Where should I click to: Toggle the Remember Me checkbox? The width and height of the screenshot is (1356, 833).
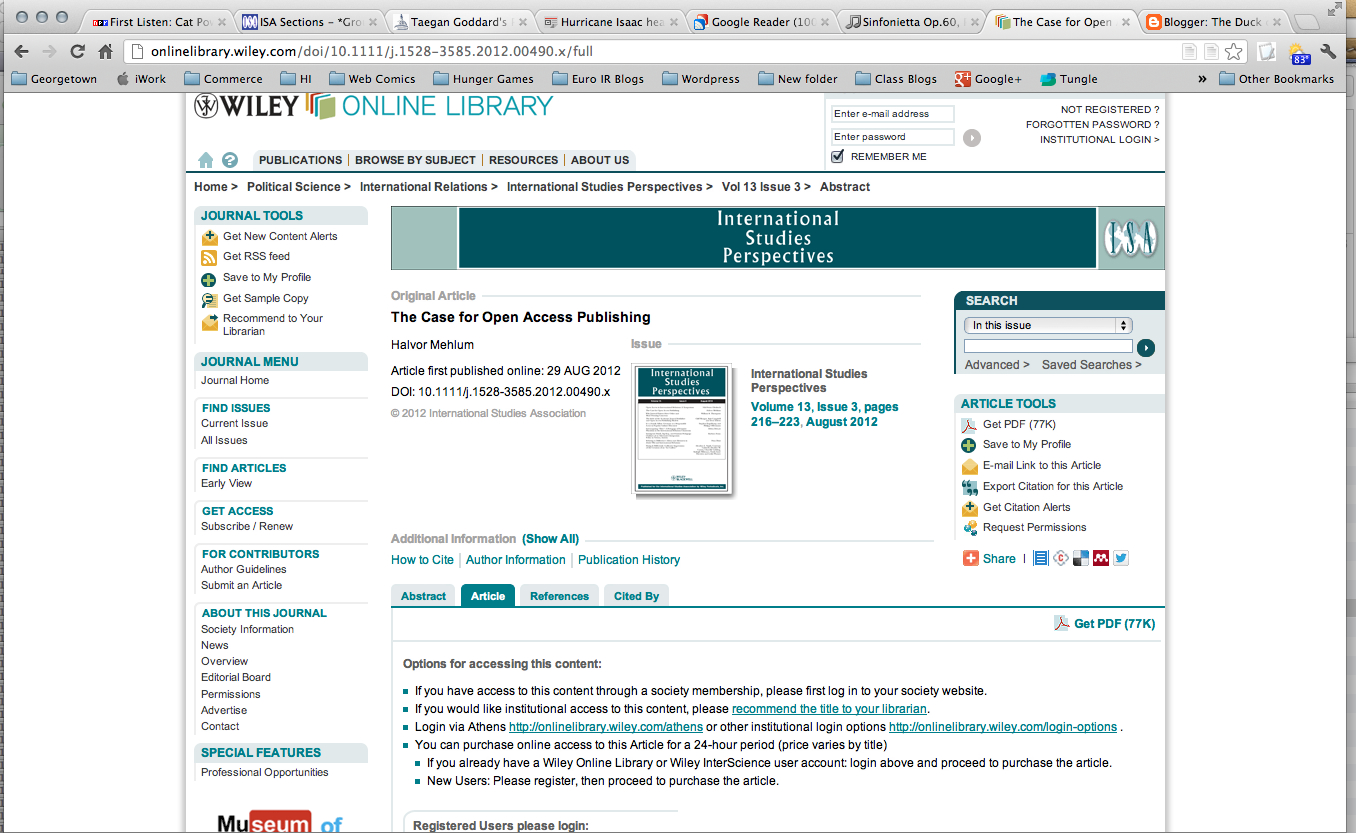tap(838, 157)
